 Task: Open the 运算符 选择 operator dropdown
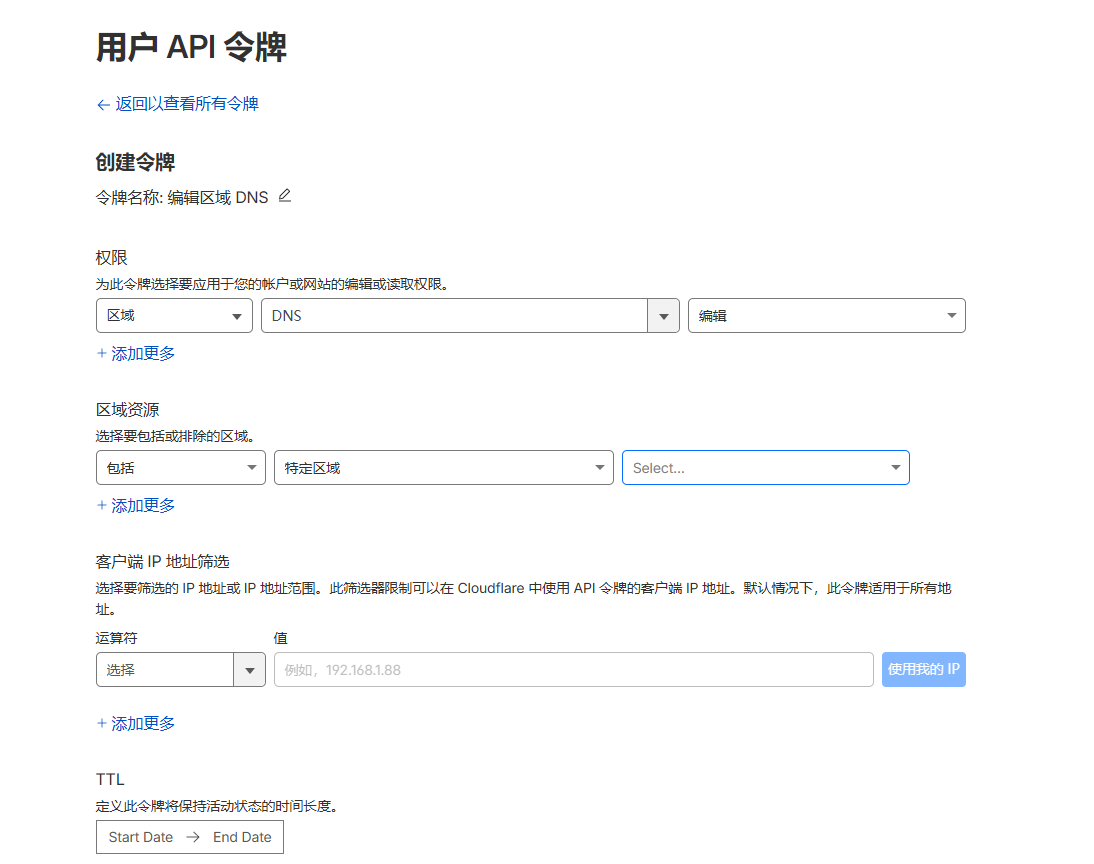click(x=181, y=669)
